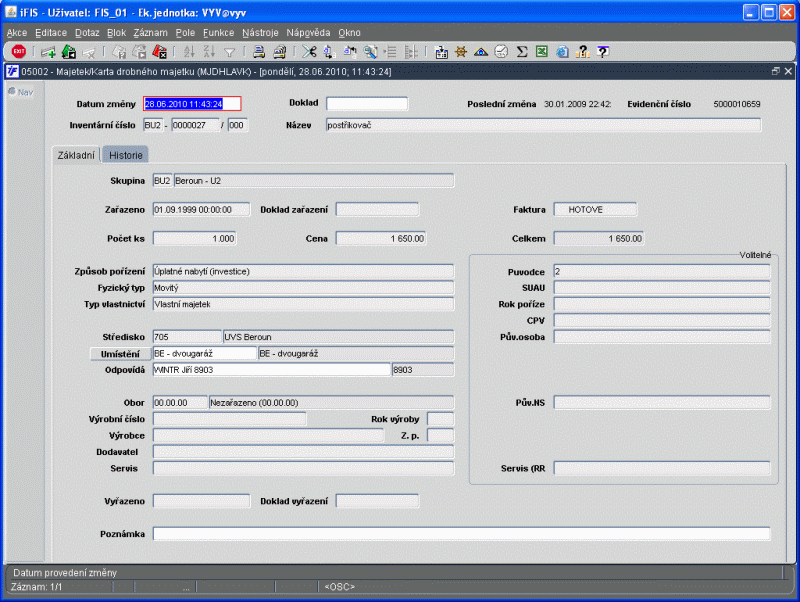Click the context help question mark icon
Screen dimensions: 800x602
(603, 52)
